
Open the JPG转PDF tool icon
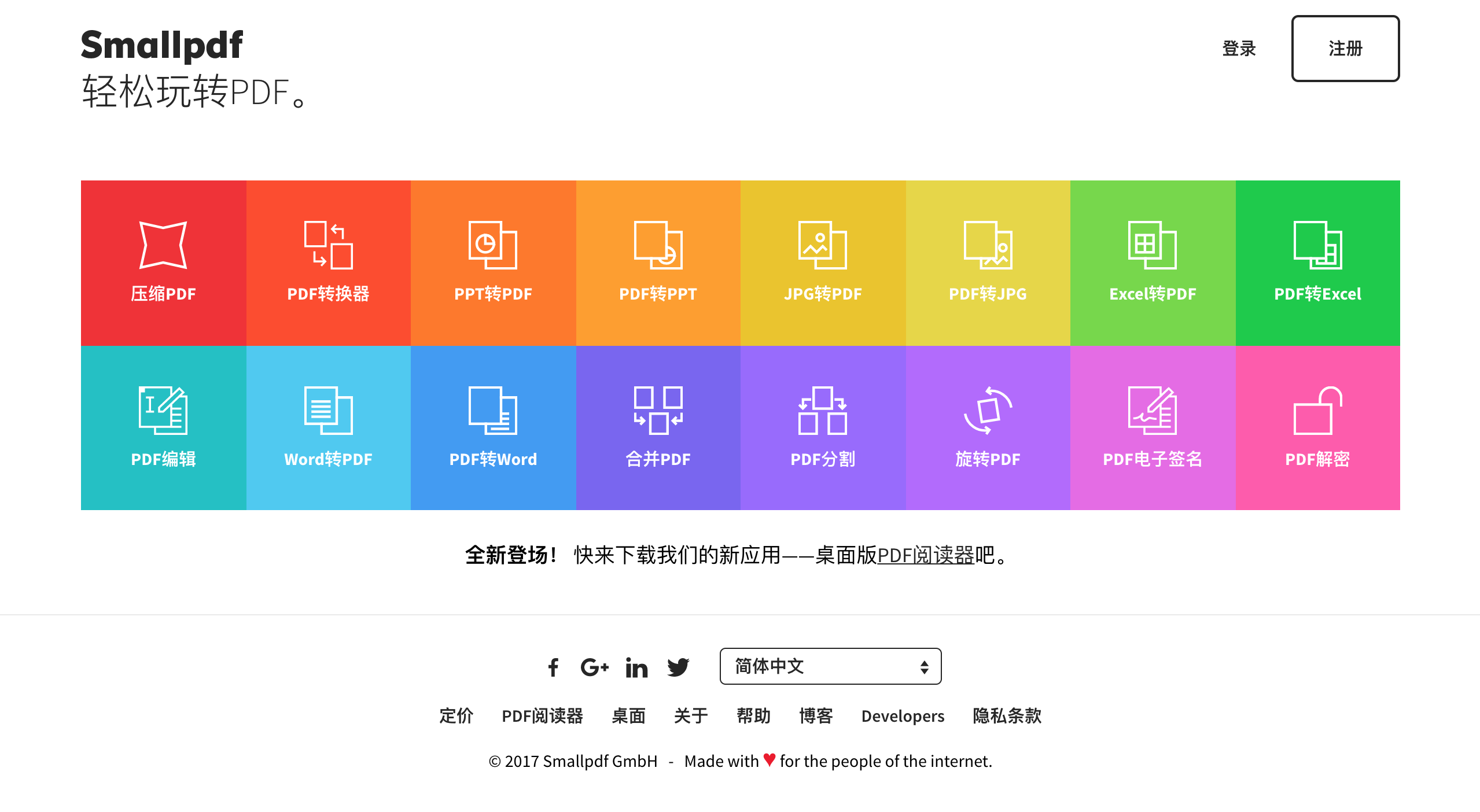(823, 245)
